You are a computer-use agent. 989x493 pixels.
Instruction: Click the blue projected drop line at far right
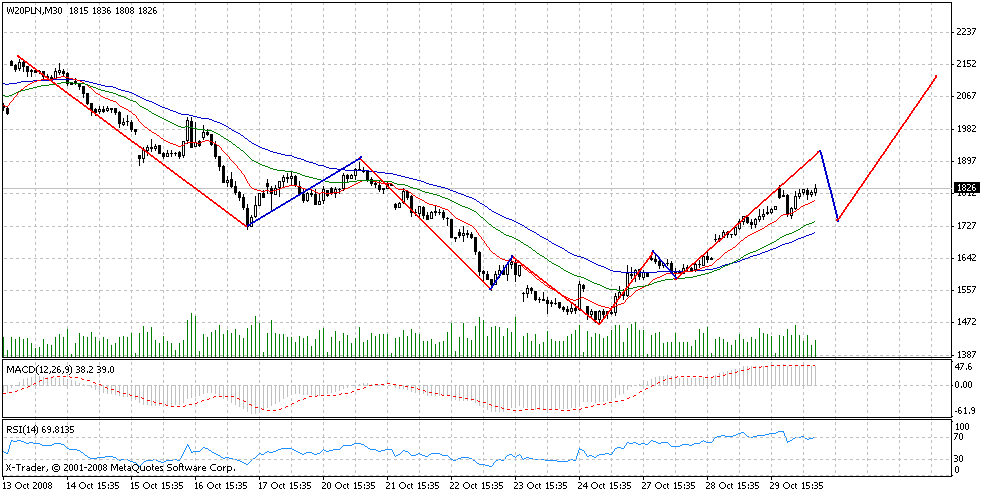(829, 186)
